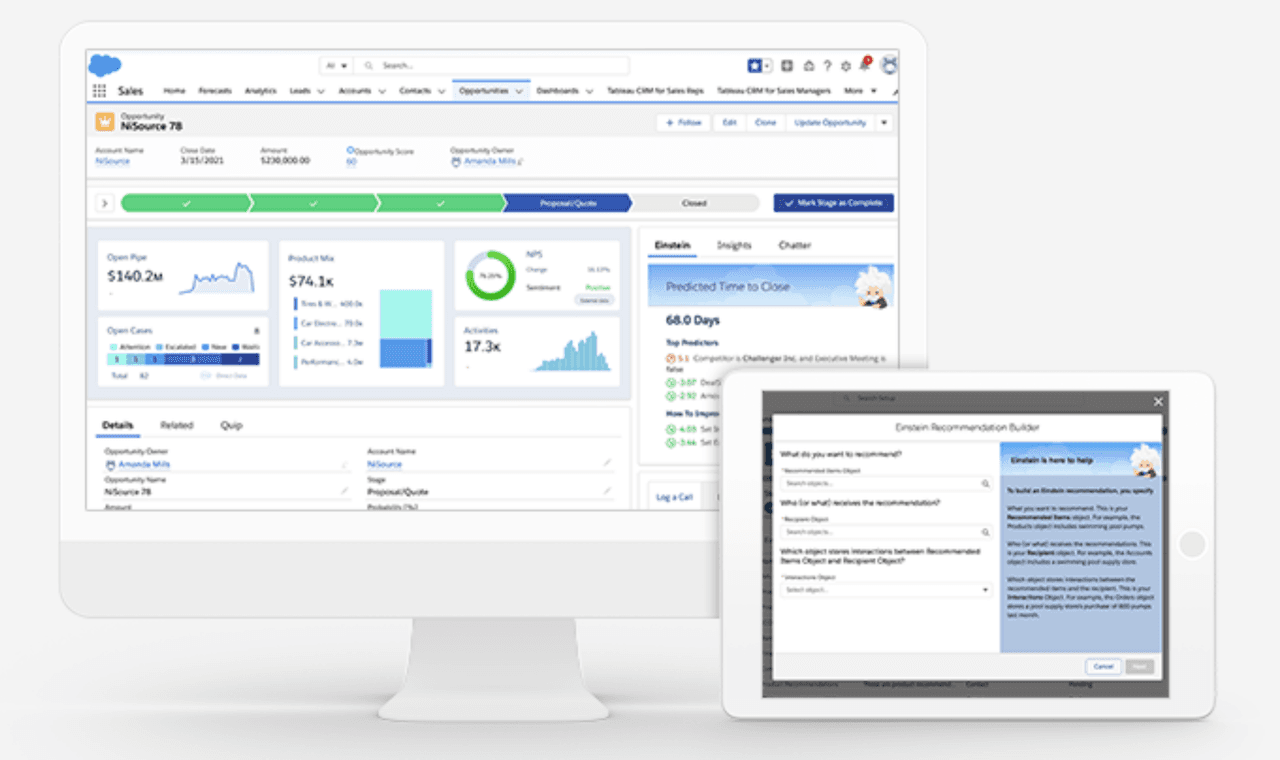
Task: Open the App Launcher grid icon
Action: coord(99,91)
